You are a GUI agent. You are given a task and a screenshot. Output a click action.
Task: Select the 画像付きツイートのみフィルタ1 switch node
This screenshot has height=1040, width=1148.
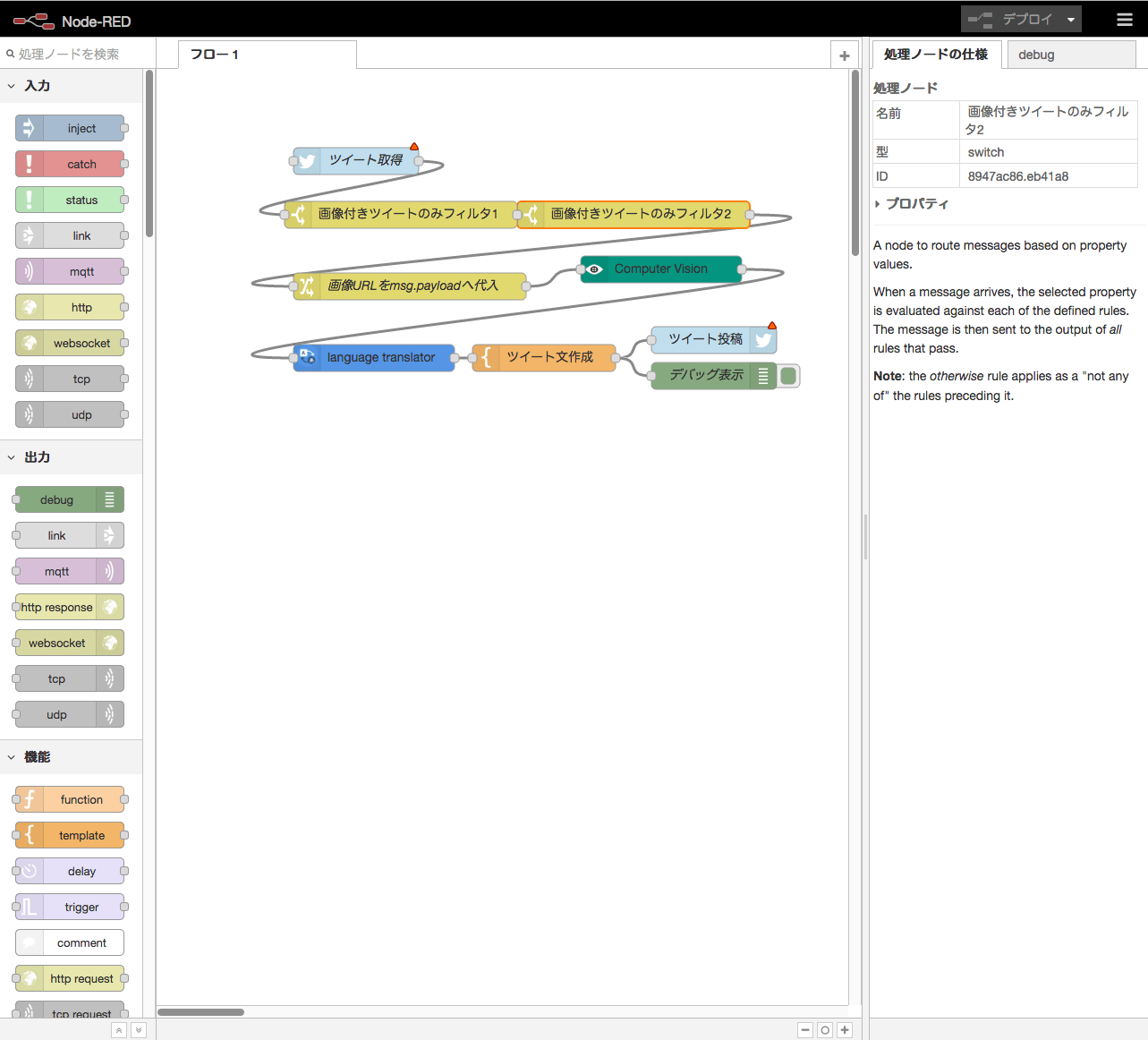click(x=401, y=214)
